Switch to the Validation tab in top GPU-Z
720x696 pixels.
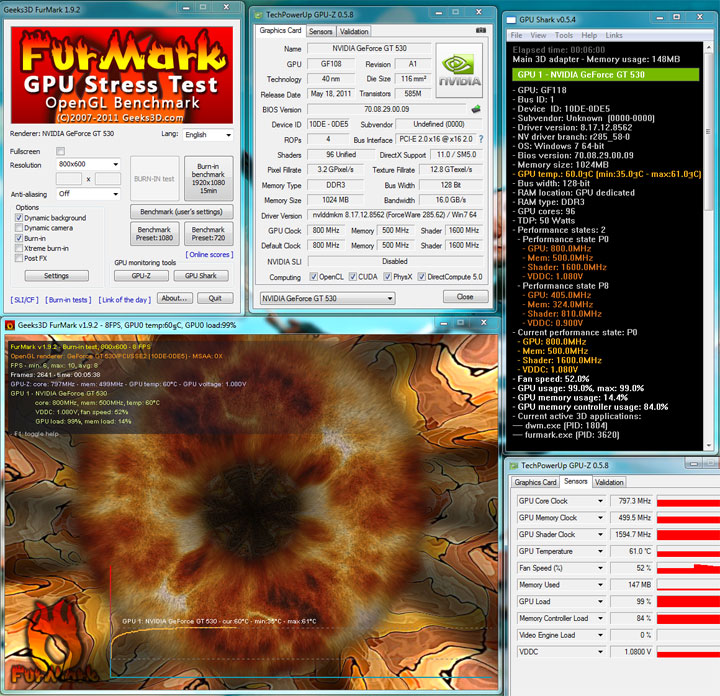pos(354,31)
